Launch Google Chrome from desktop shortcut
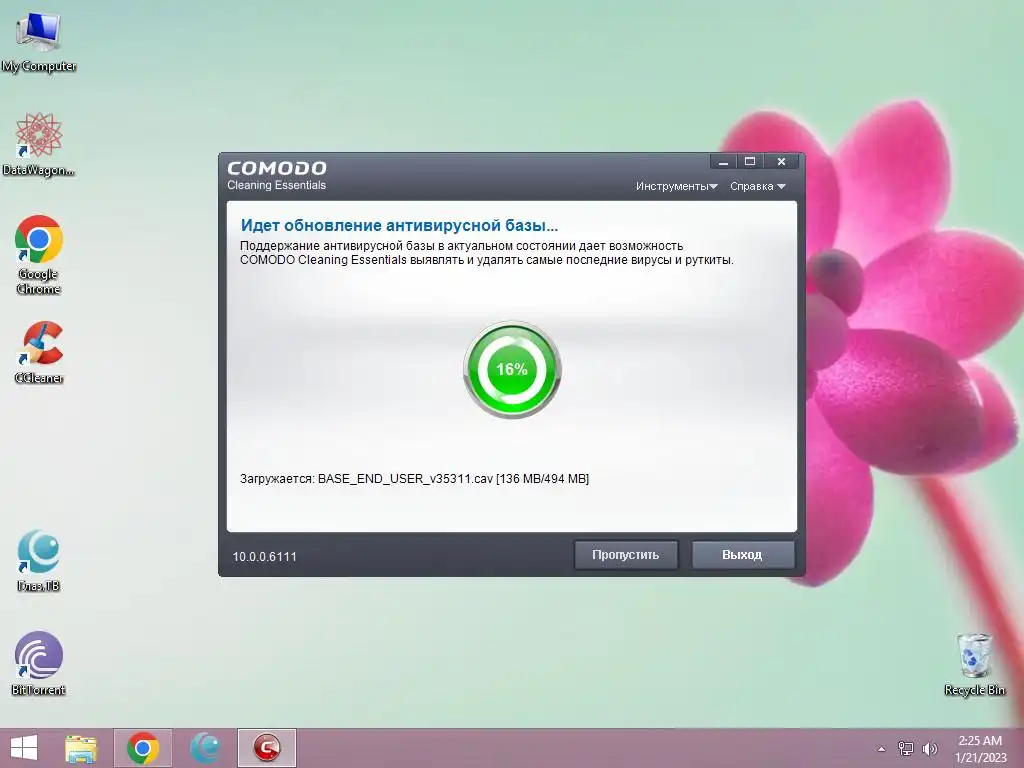The height and width of the screenshot is (768, 1024). tap(39, 255)
